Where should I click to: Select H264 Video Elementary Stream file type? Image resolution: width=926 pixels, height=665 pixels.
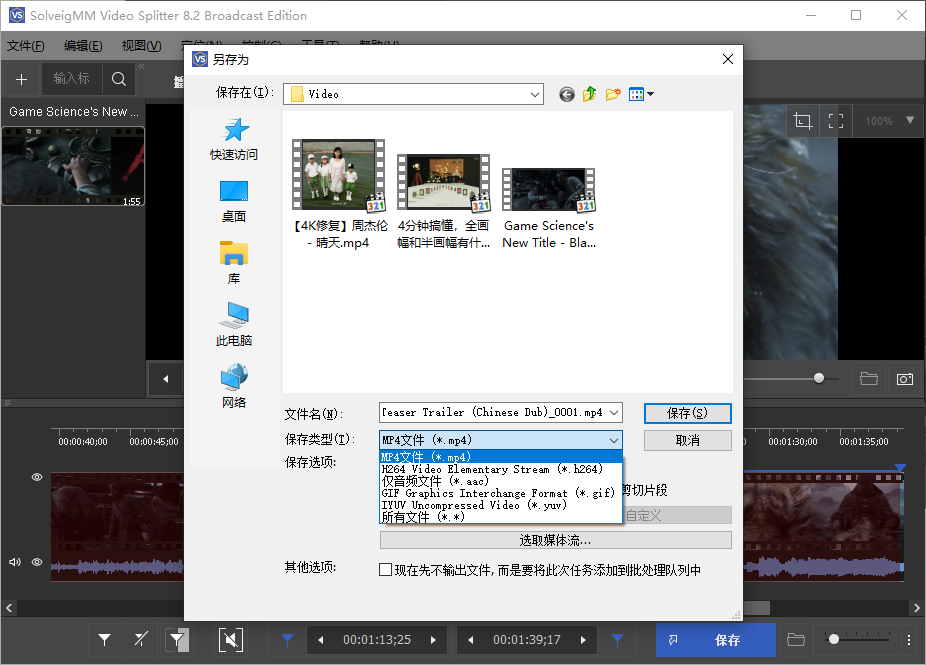click(479, 469)
